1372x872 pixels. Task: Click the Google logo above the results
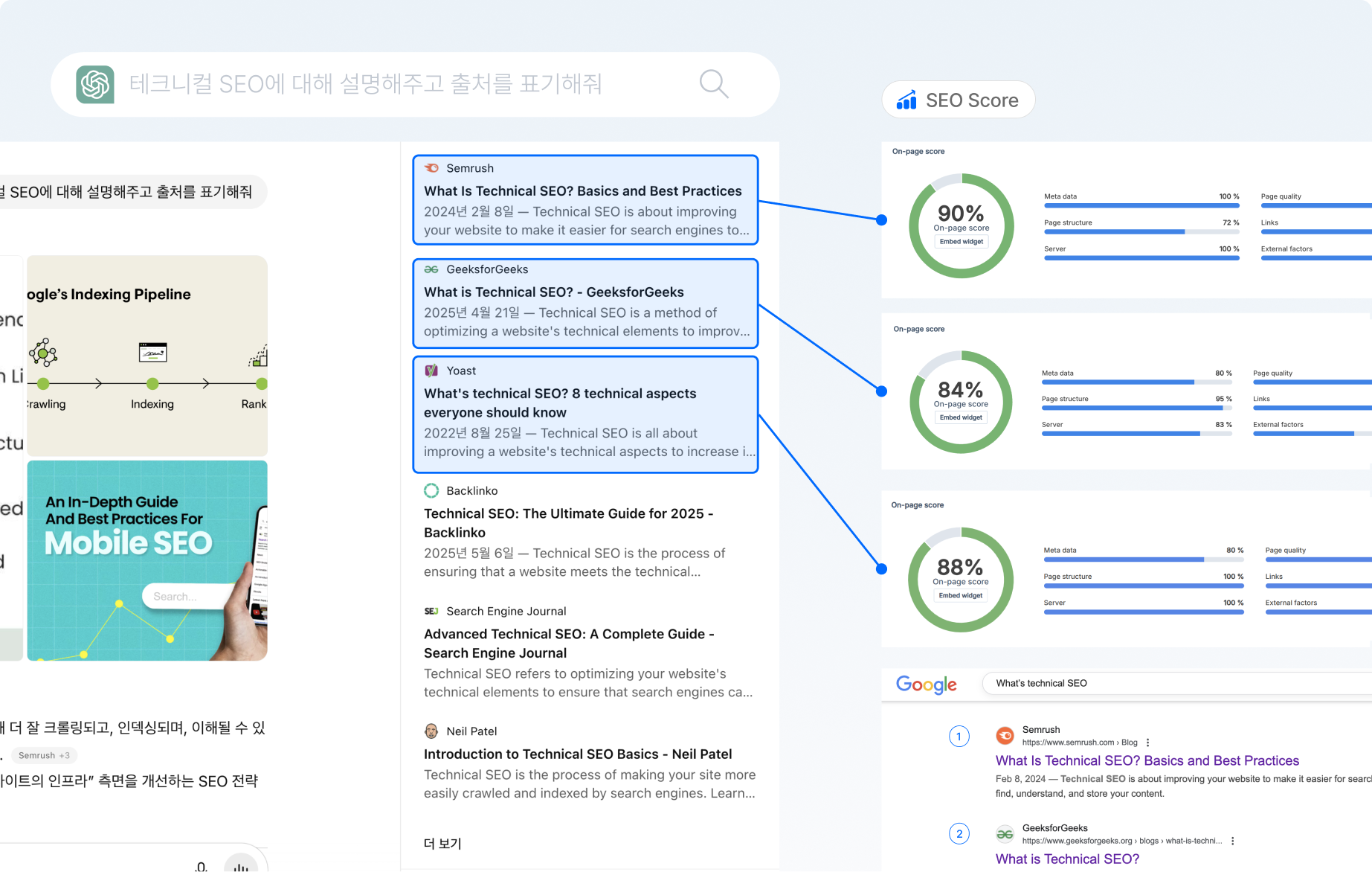coord(926,684)
